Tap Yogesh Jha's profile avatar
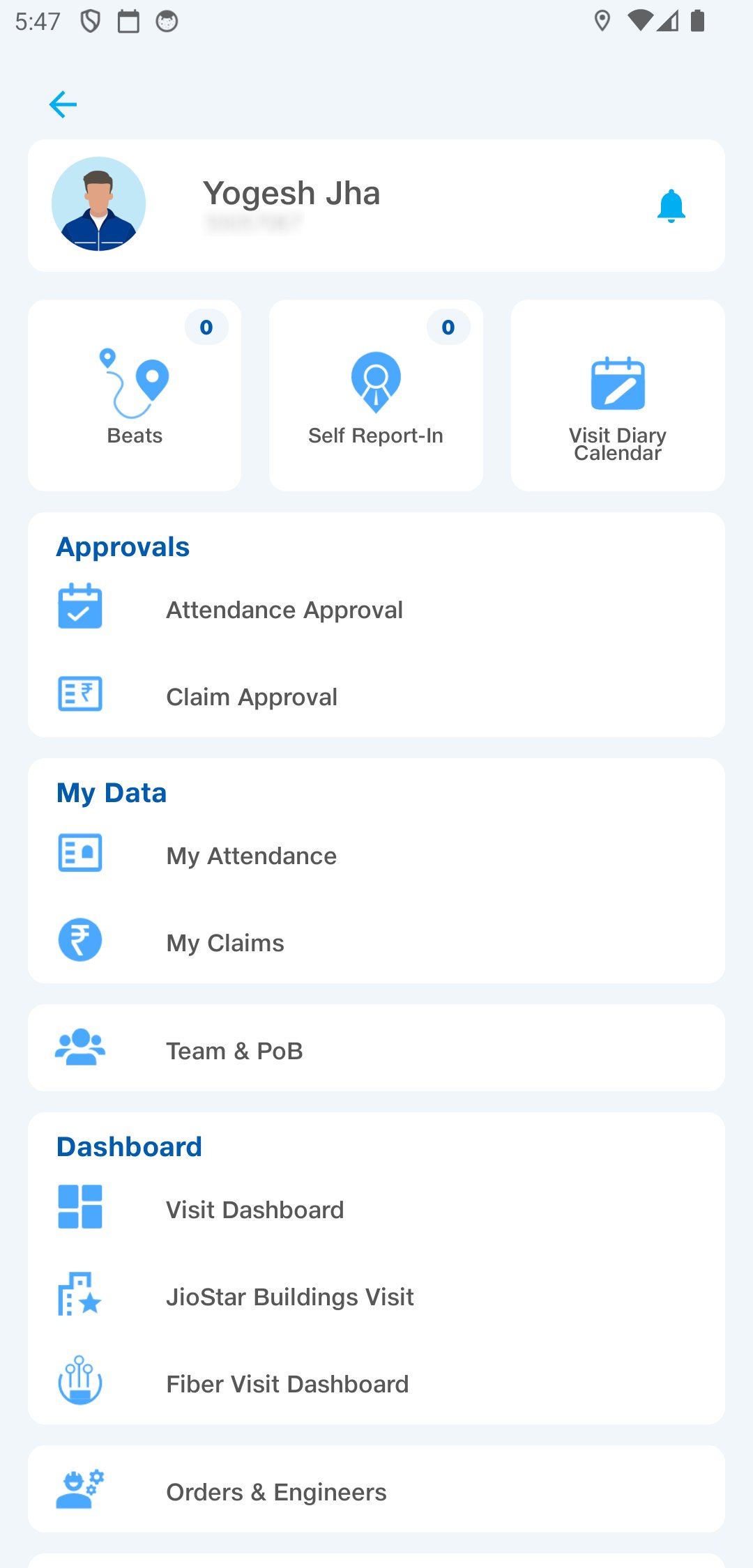Image resolution: width=753 pixels, height=1568 pixels. [x=99, y=203]
